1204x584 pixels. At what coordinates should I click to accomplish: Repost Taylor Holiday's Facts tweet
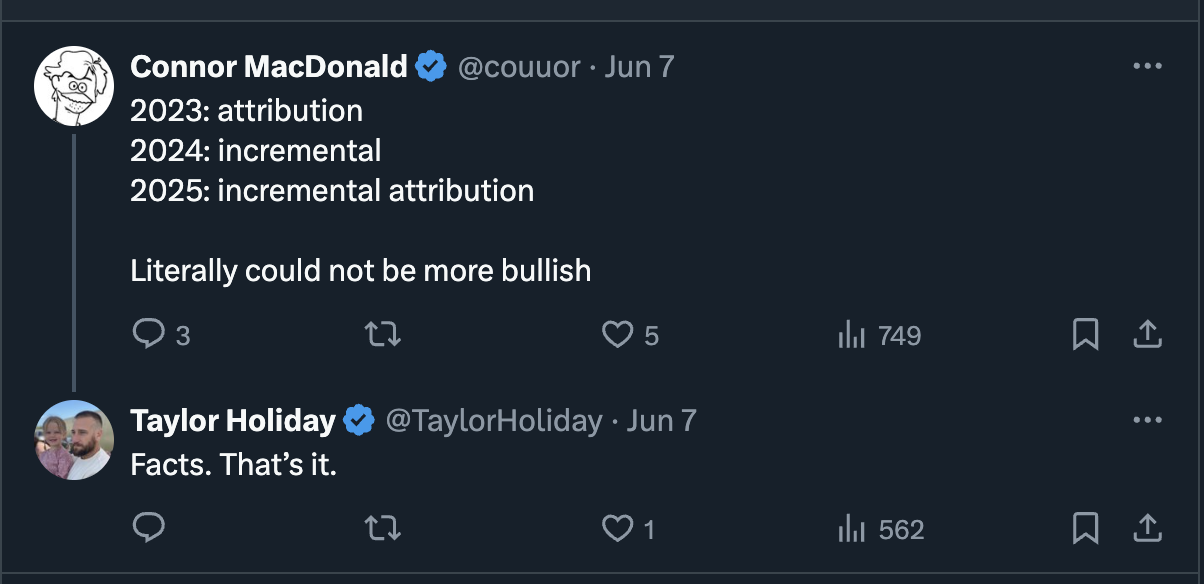click(384, 528)
